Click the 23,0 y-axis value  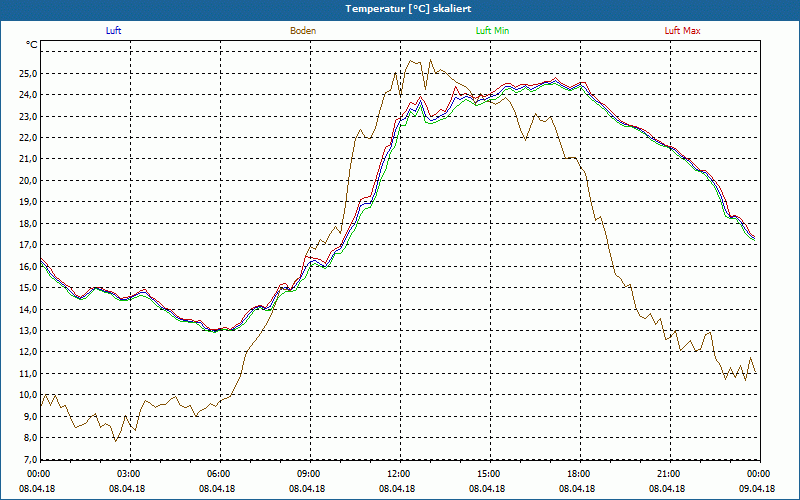click(x=29, y=116)
